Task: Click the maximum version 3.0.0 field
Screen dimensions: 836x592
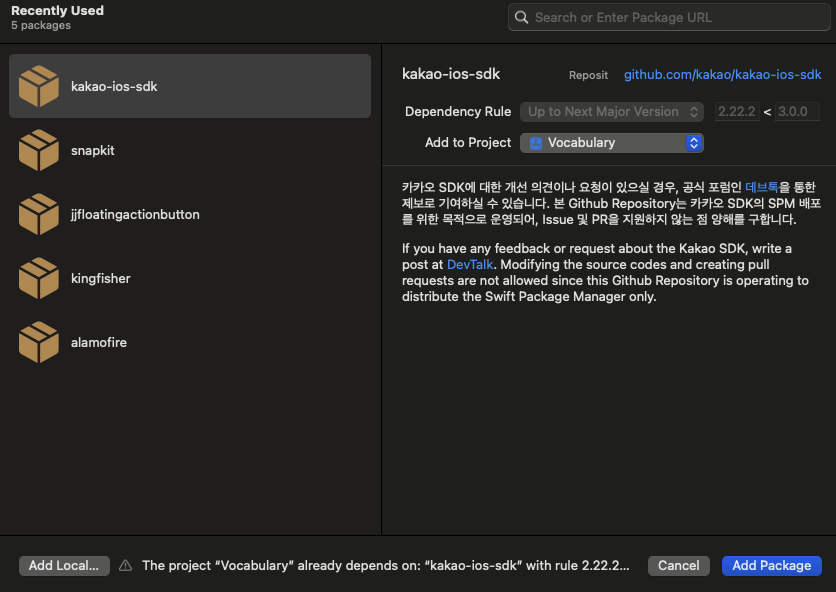Action: click(797, 111)
